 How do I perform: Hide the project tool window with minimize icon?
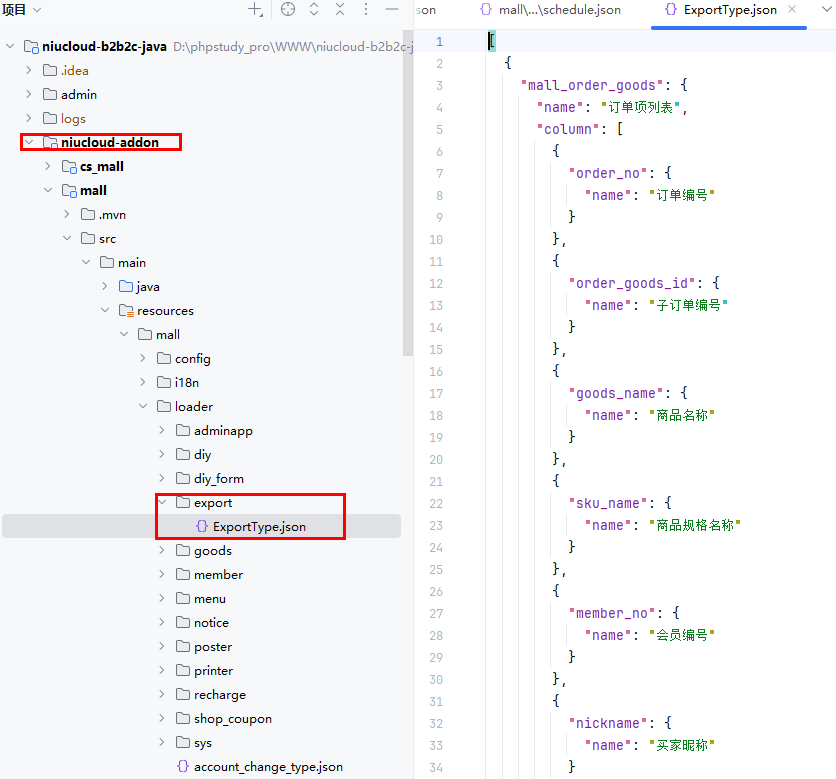point(392,10)
